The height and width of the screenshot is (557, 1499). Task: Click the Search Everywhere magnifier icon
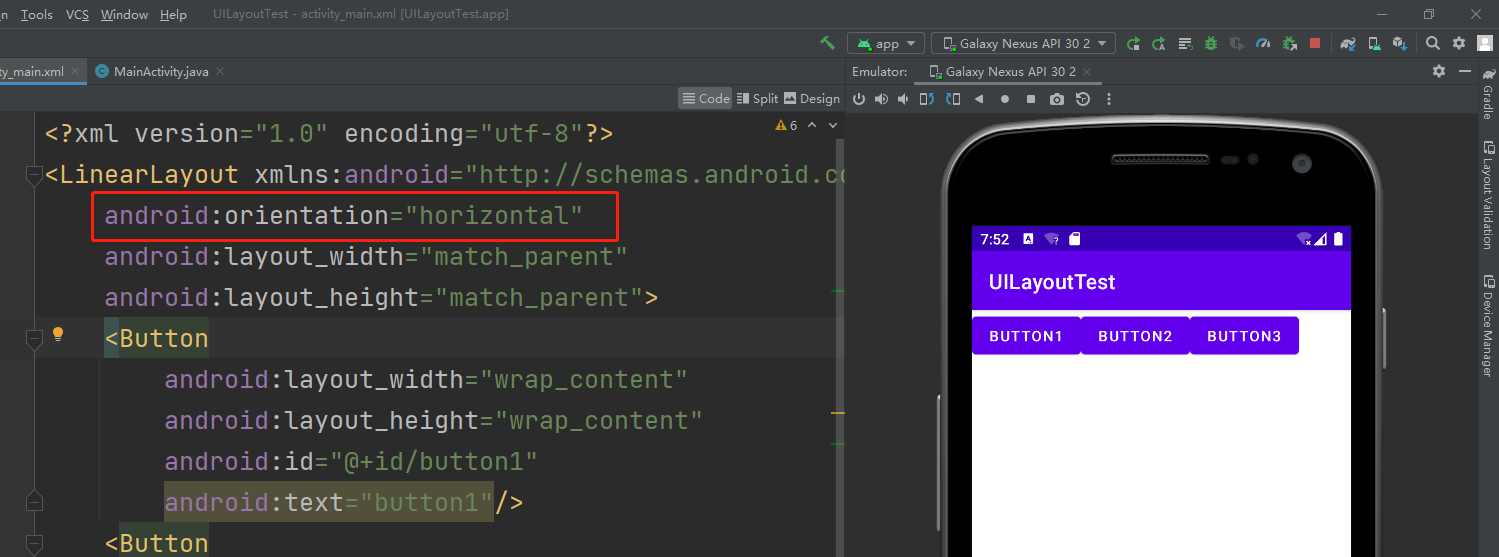pyautogui.click(x=1433, y=43)
